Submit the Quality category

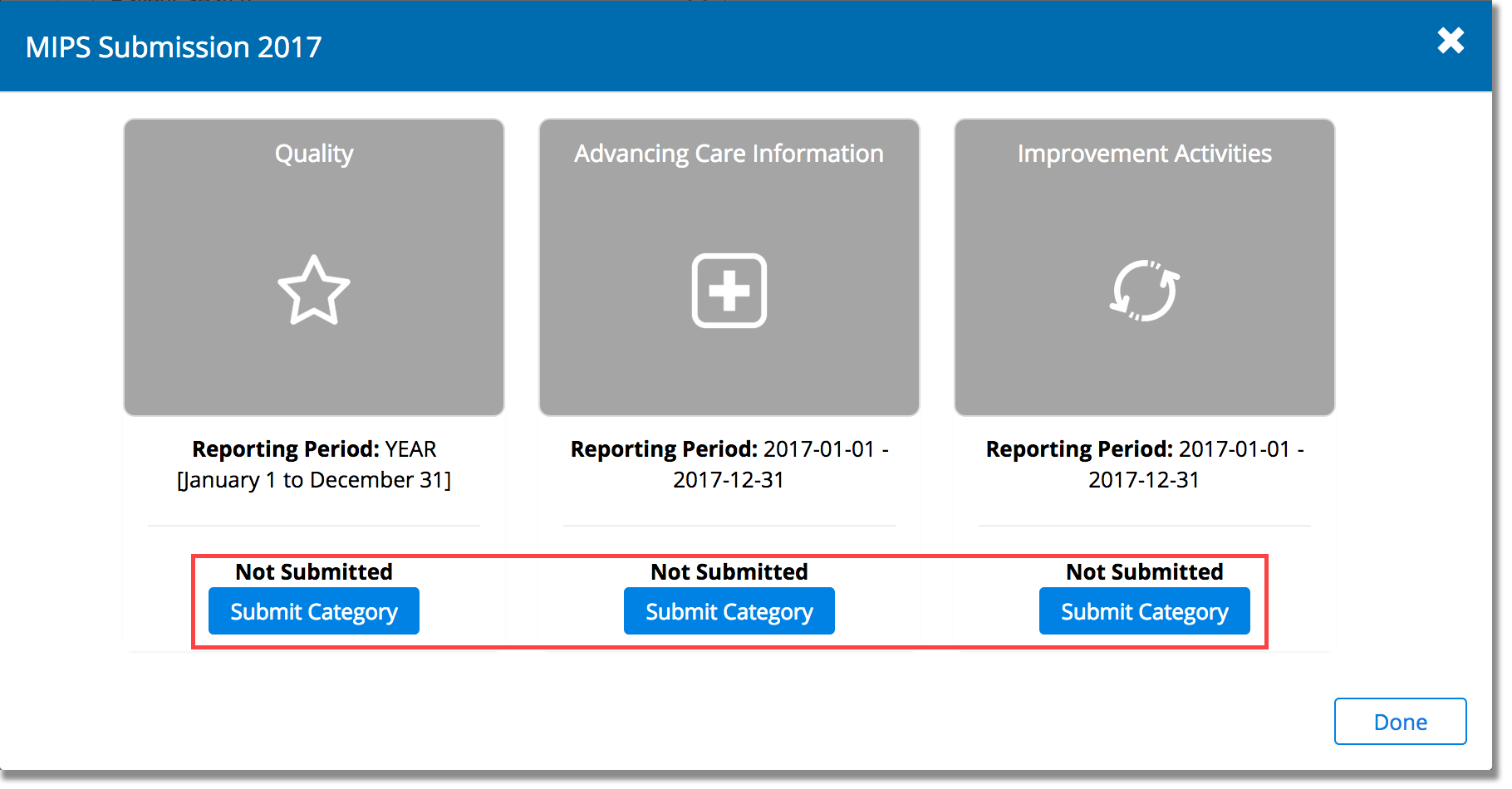click(x=313, y=611)
